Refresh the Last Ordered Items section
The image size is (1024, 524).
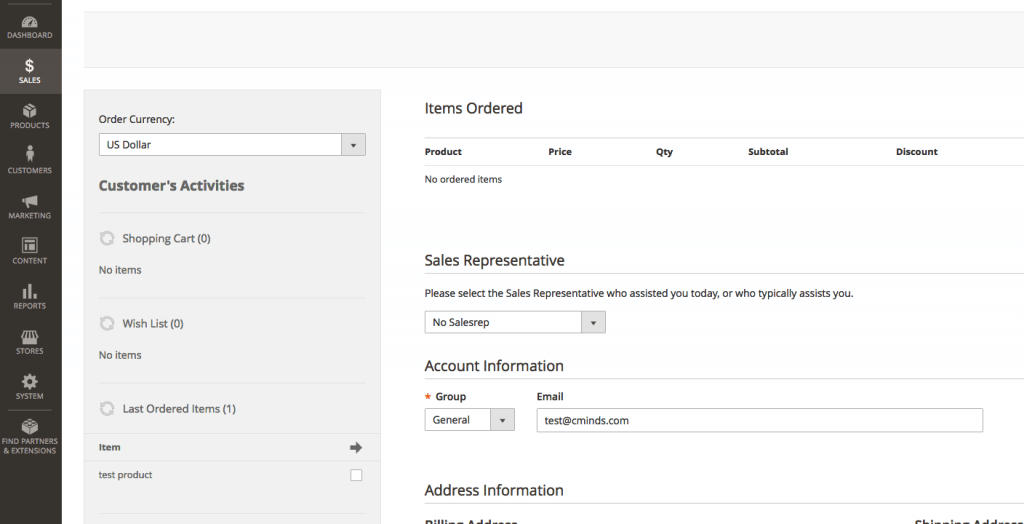(107, 409)
